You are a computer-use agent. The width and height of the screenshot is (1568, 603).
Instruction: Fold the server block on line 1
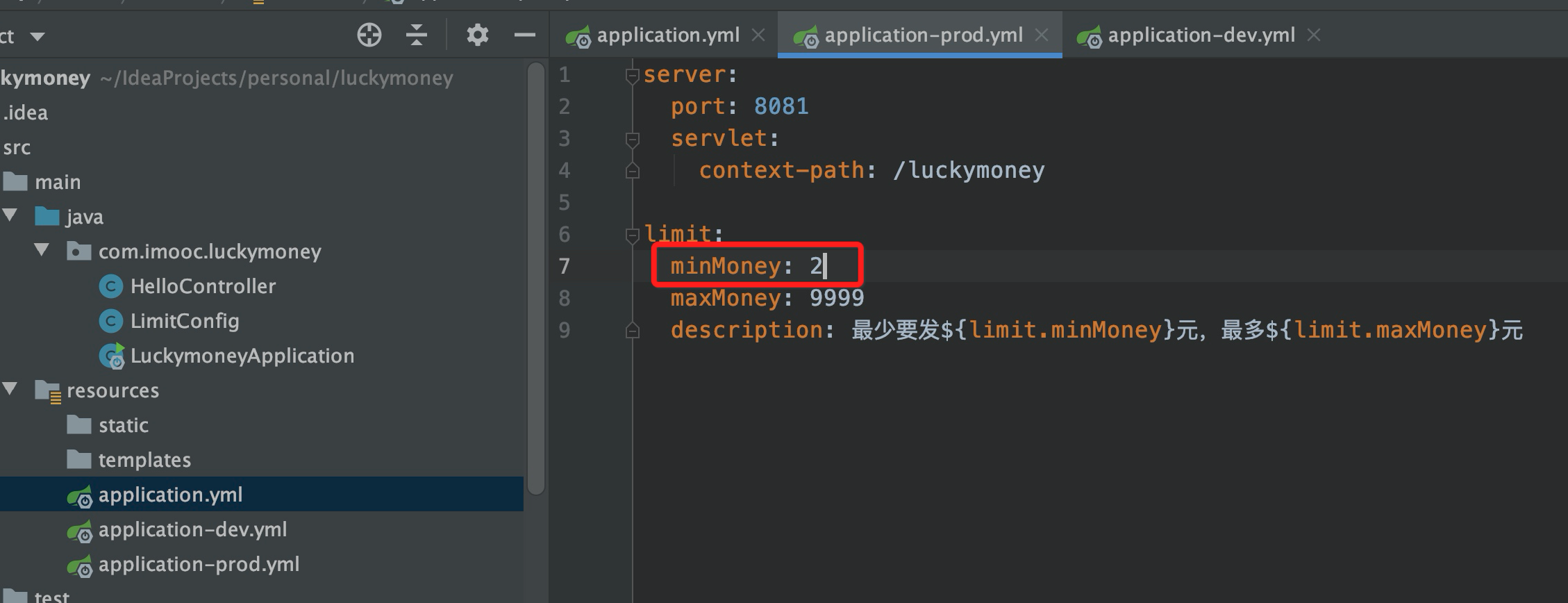pyautogui.click(x=632, y=75)
